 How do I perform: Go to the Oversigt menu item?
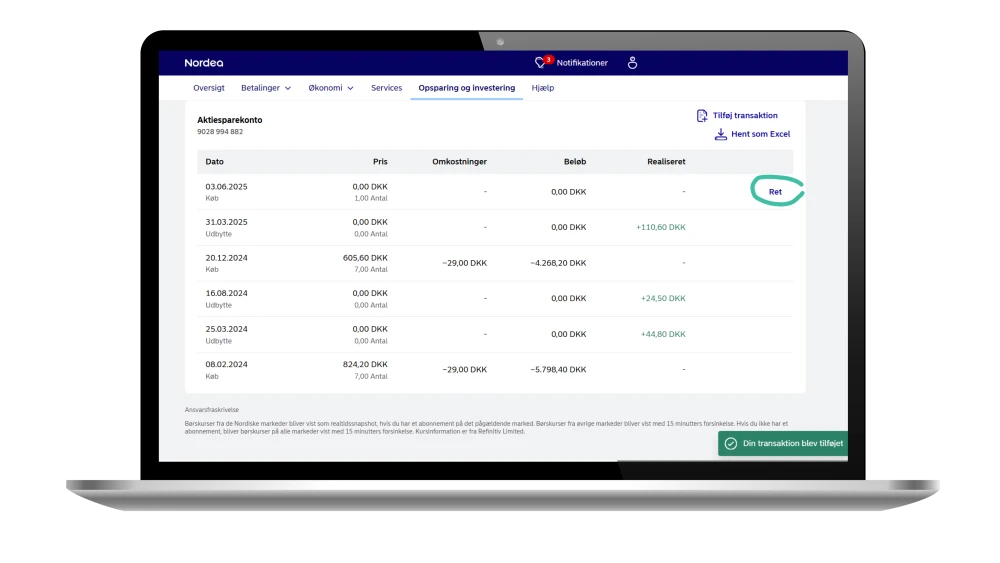tap(209, 88)
